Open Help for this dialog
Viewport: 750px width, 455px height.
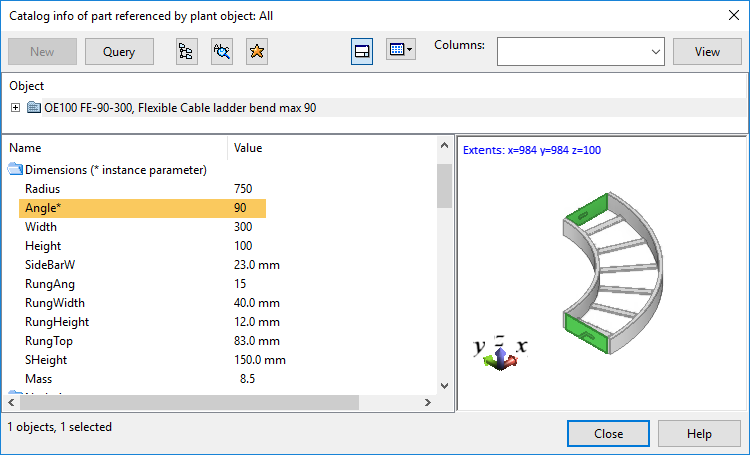tap(699, 434)
